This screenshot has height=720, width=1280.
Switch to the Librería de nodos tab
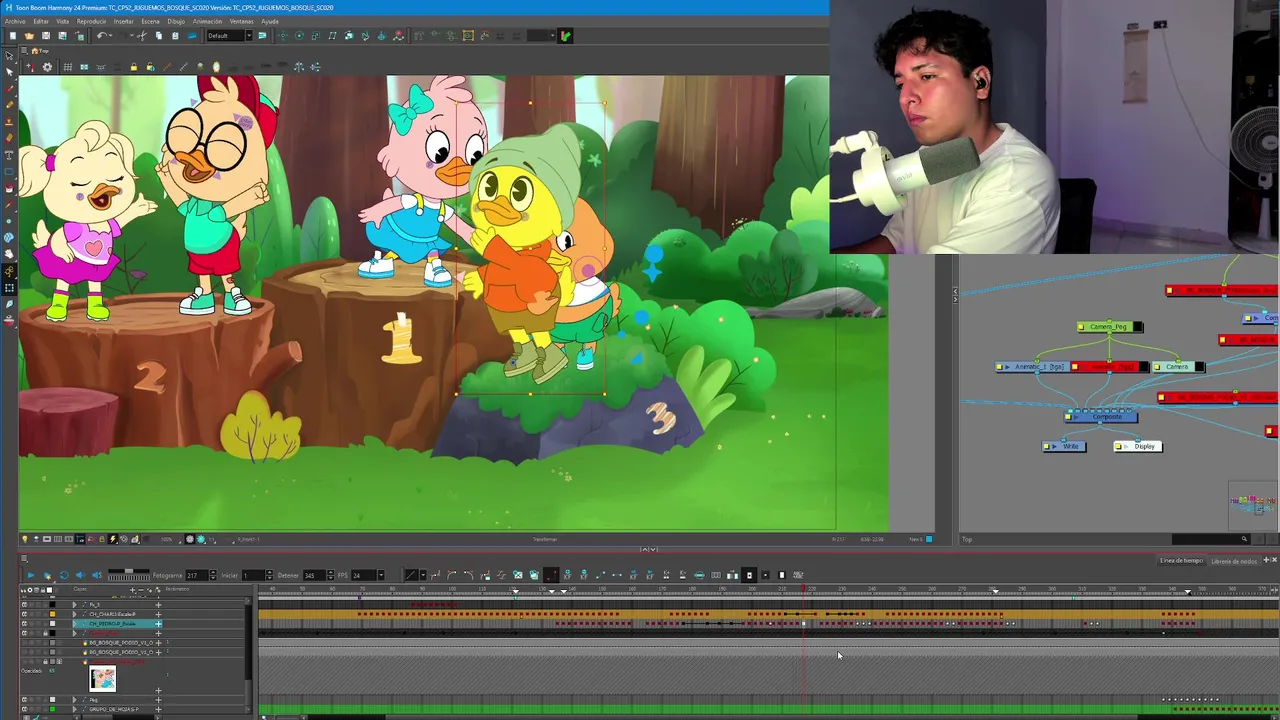[x=1234, y=561]
